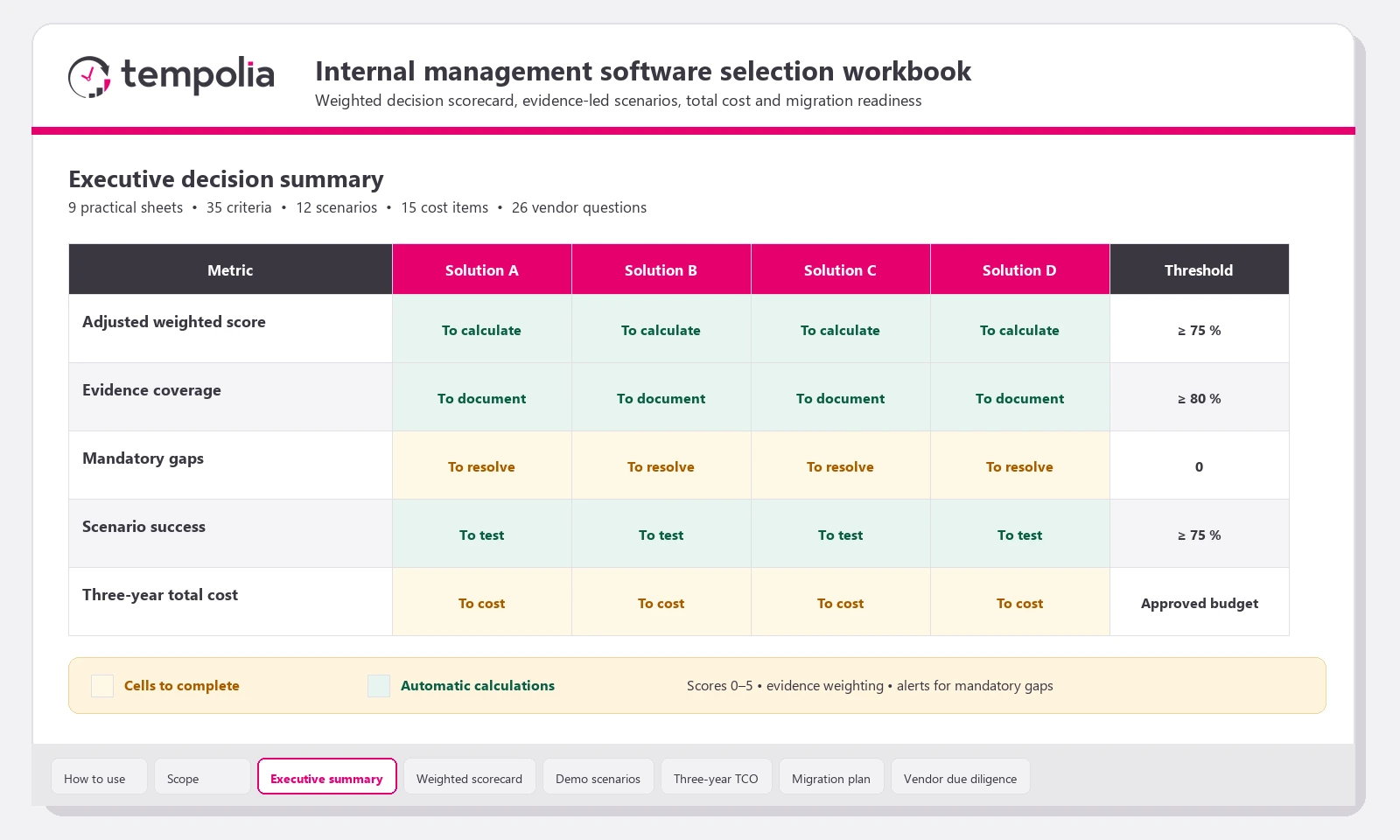Select the Solution C column header
1400x840 pixels.
pyautogui.click(x=841, y=269)
